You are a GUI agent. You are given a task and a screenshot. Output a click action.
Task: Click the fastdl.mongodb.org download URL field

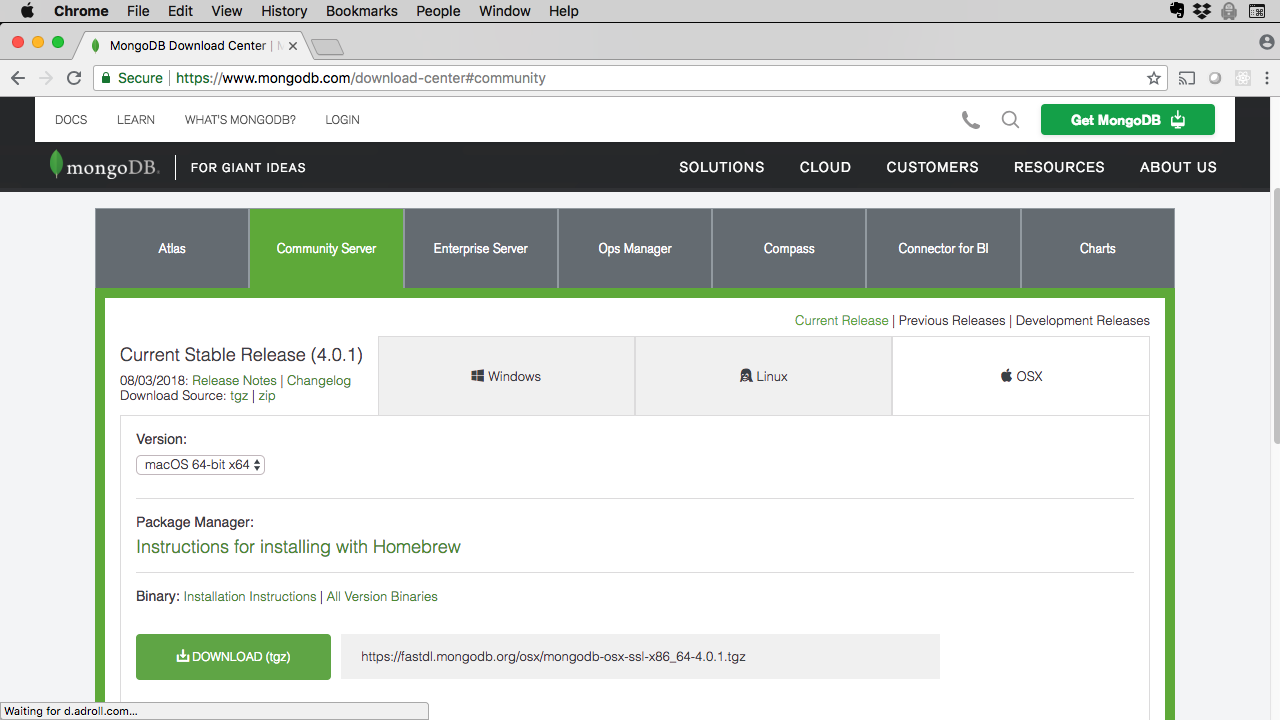tap(640, 657)
